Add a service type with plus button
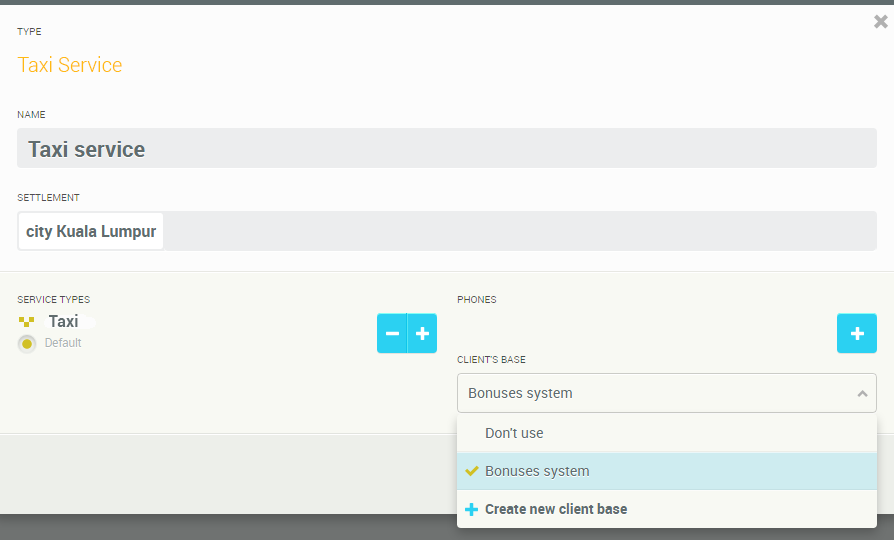The height and width of the screenshot is (540, 894). 422,333
